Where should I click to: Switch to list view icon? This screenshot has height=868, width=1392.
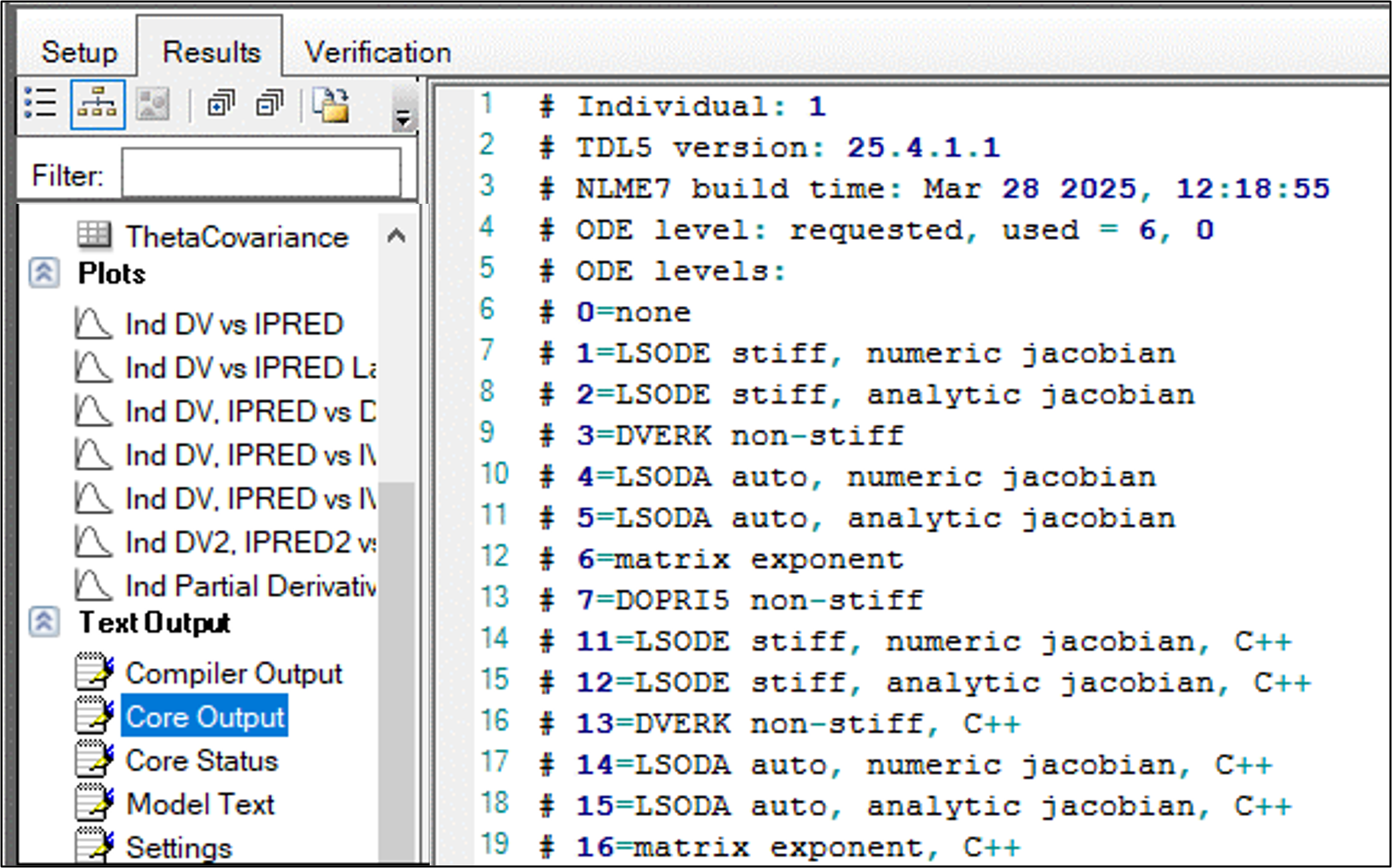40,104
